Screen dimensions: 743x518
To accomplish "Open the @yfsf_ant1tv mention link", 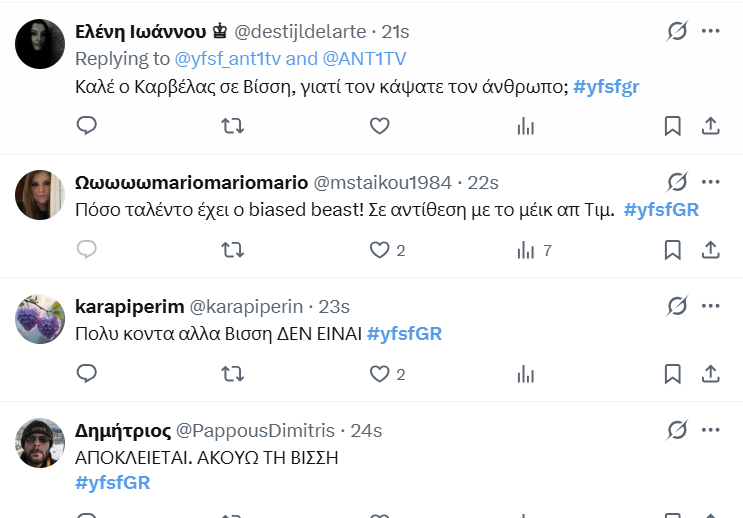I will [235, 58].
